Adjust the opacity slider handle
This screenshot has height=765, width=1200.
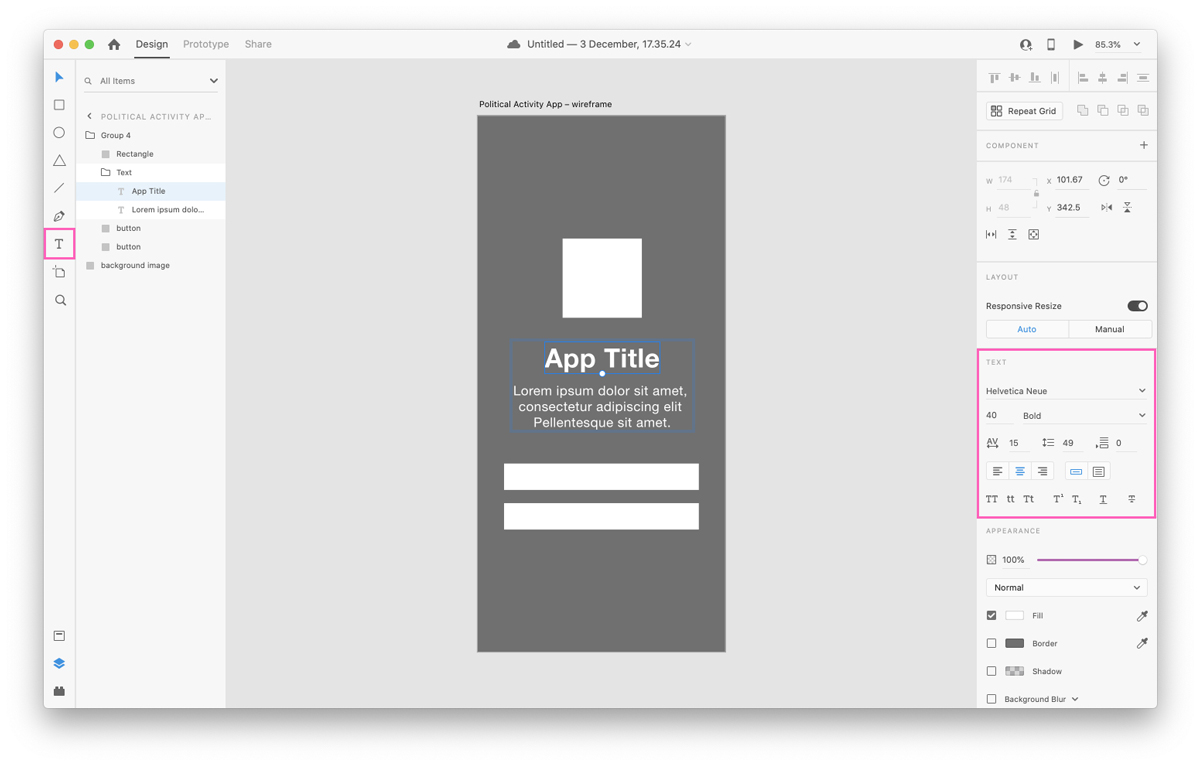pyautogui.click(x=1142, y=560)
